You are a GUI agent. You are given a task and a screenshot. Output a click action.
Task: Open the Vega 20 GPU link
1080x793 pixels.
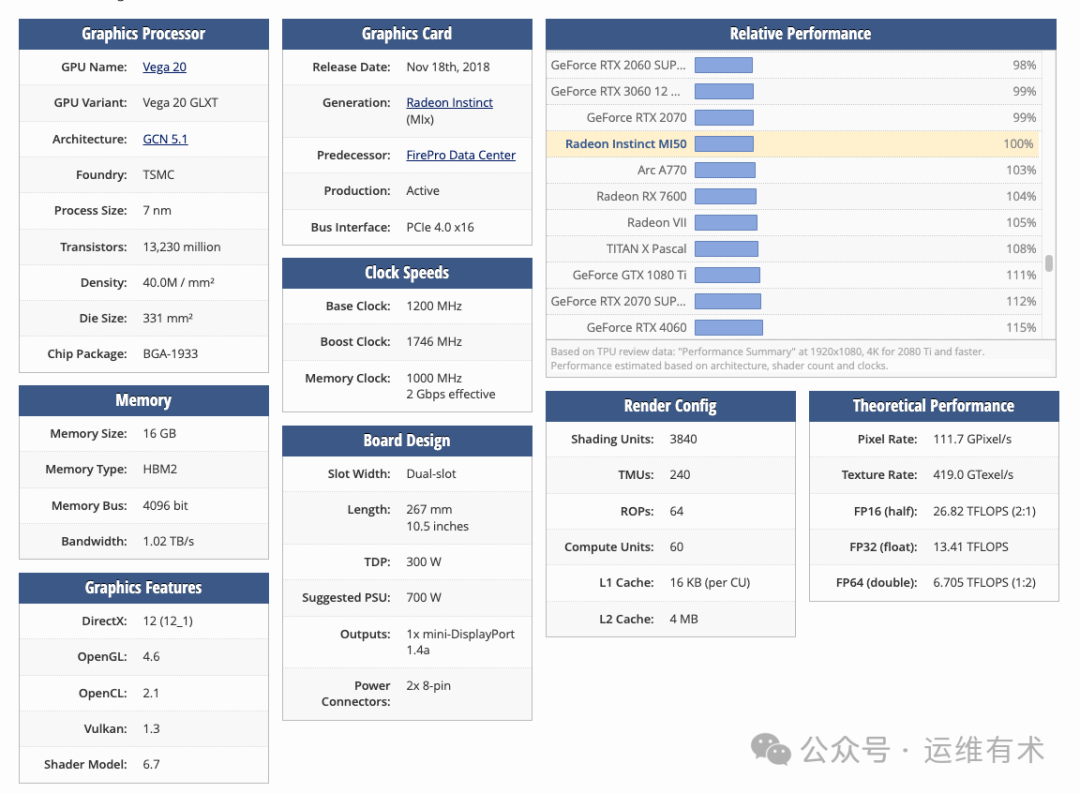pos(164,67)
